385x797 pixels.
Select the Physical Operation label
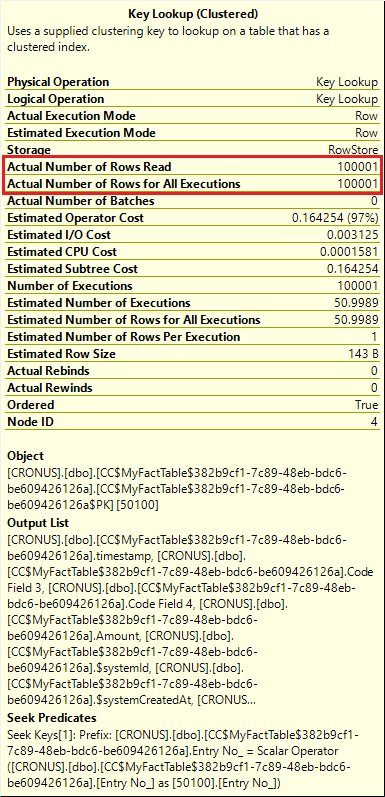coord(58,82)
